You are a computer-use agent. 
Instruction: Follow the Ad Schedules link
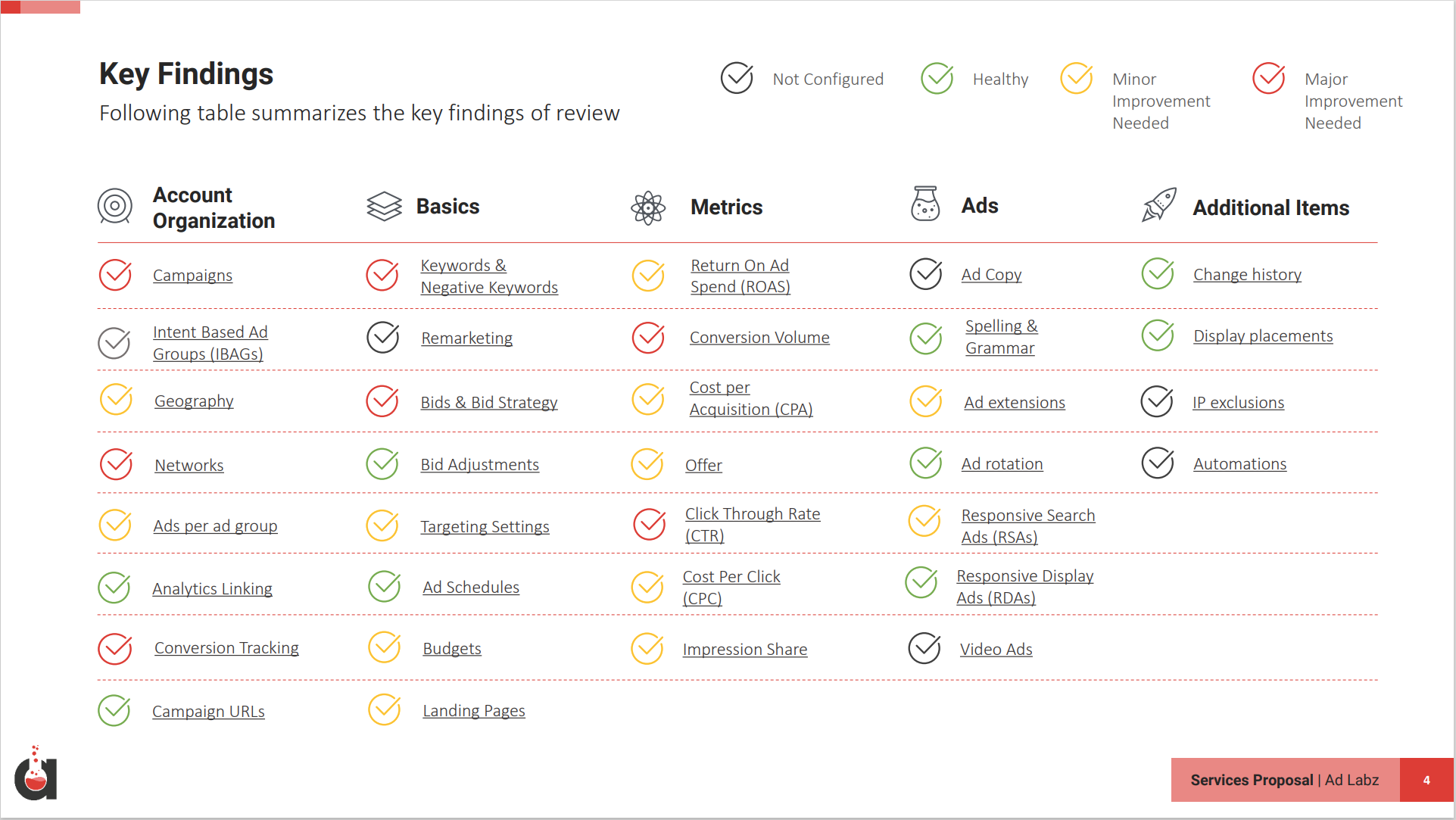(471, 588)
